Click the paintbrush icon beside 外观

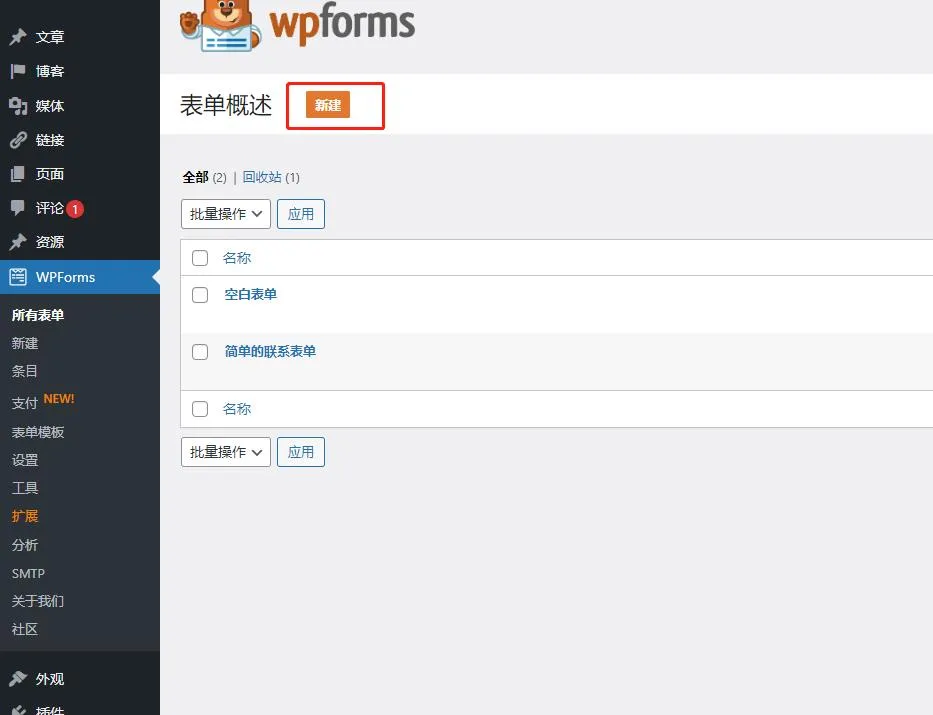pyautogui.click(x=18, y=679)
